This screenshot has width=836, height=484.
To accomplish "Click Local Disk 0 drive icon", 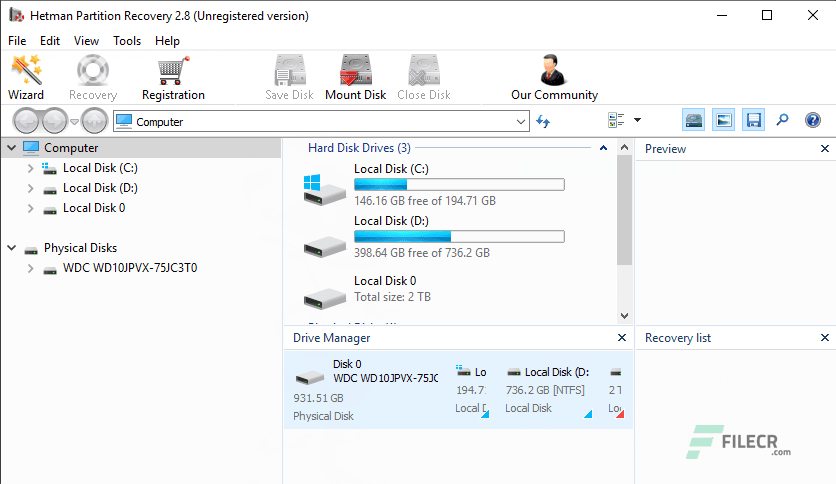I will click(324, 298).
